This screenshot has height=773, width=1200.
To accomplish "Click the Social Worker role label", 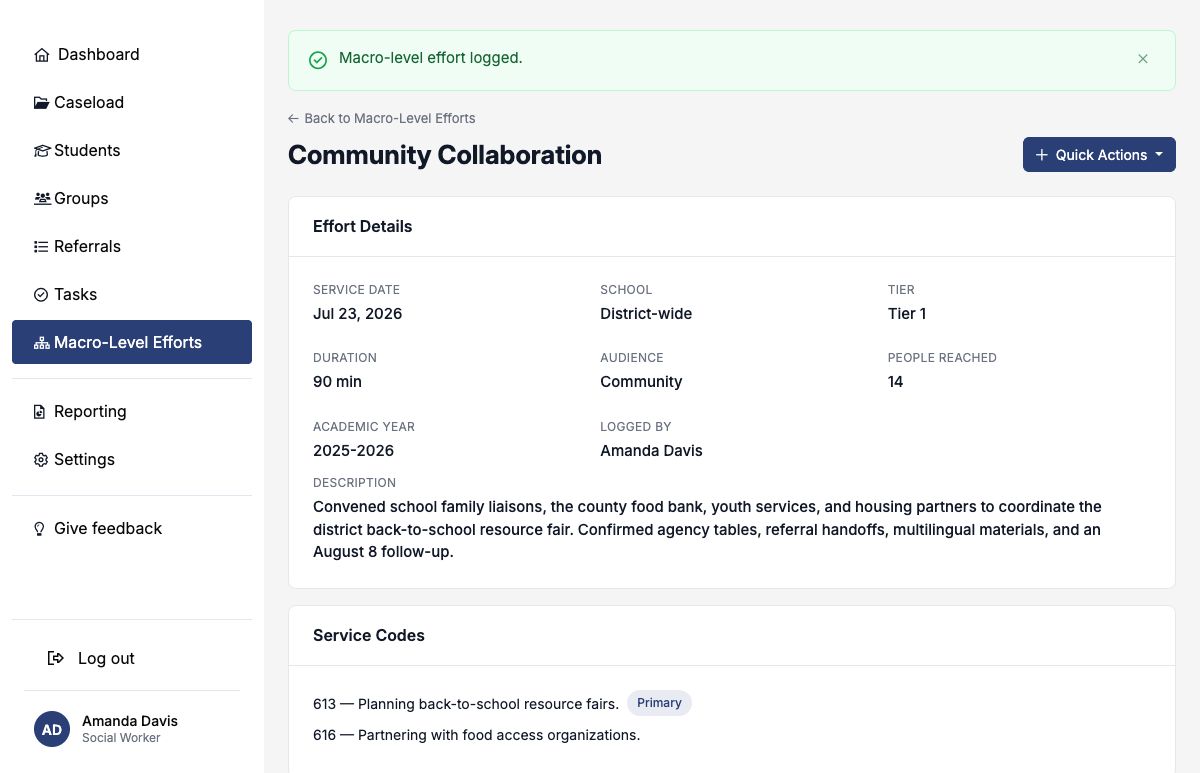I will click(121, 738).
